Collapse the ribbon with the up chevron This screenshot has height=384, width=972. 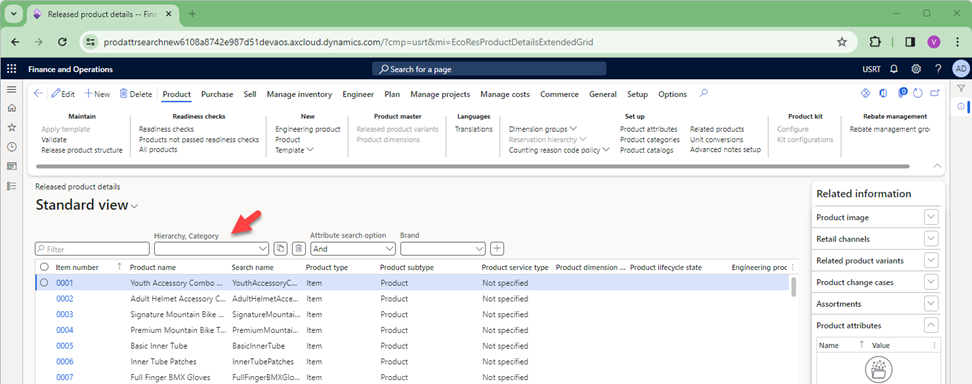pyautogui.click(x=937, y=166)
